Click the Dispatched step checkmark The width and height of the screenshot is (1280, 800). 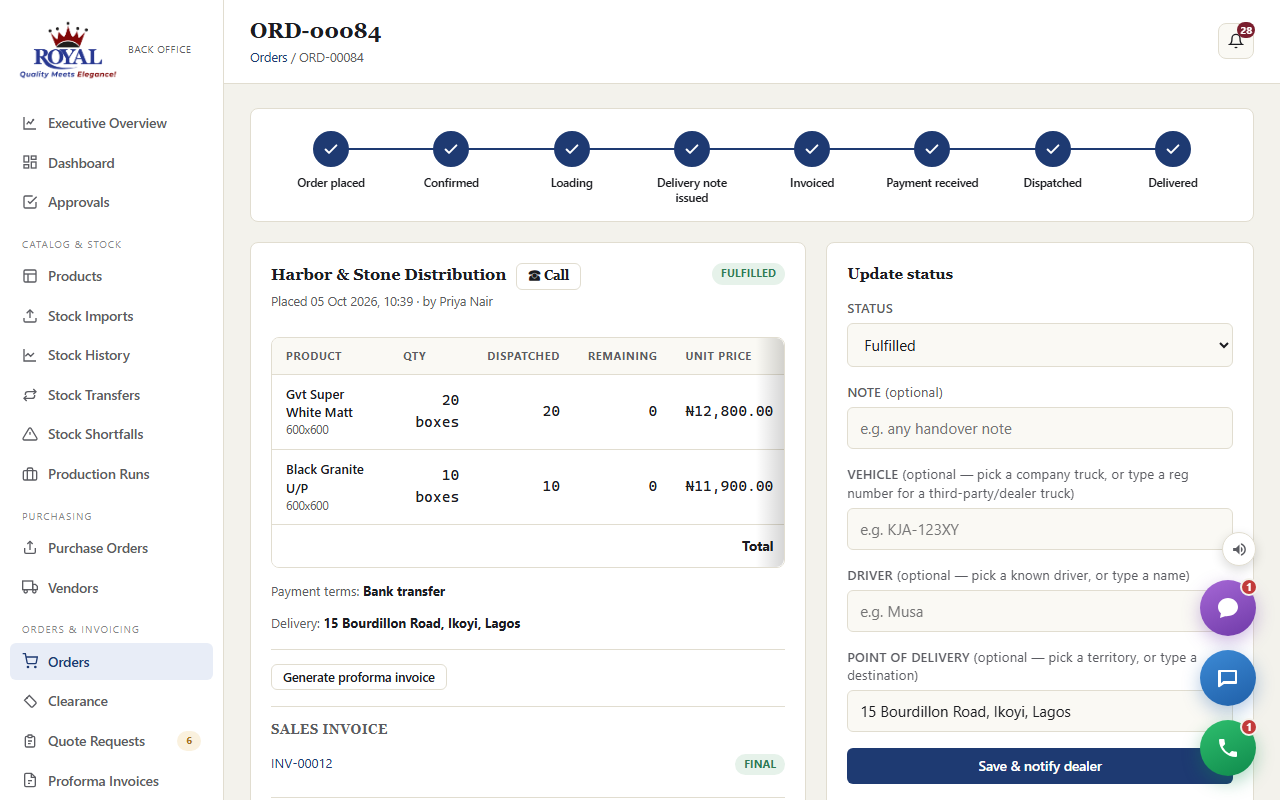coord(1053,149)
